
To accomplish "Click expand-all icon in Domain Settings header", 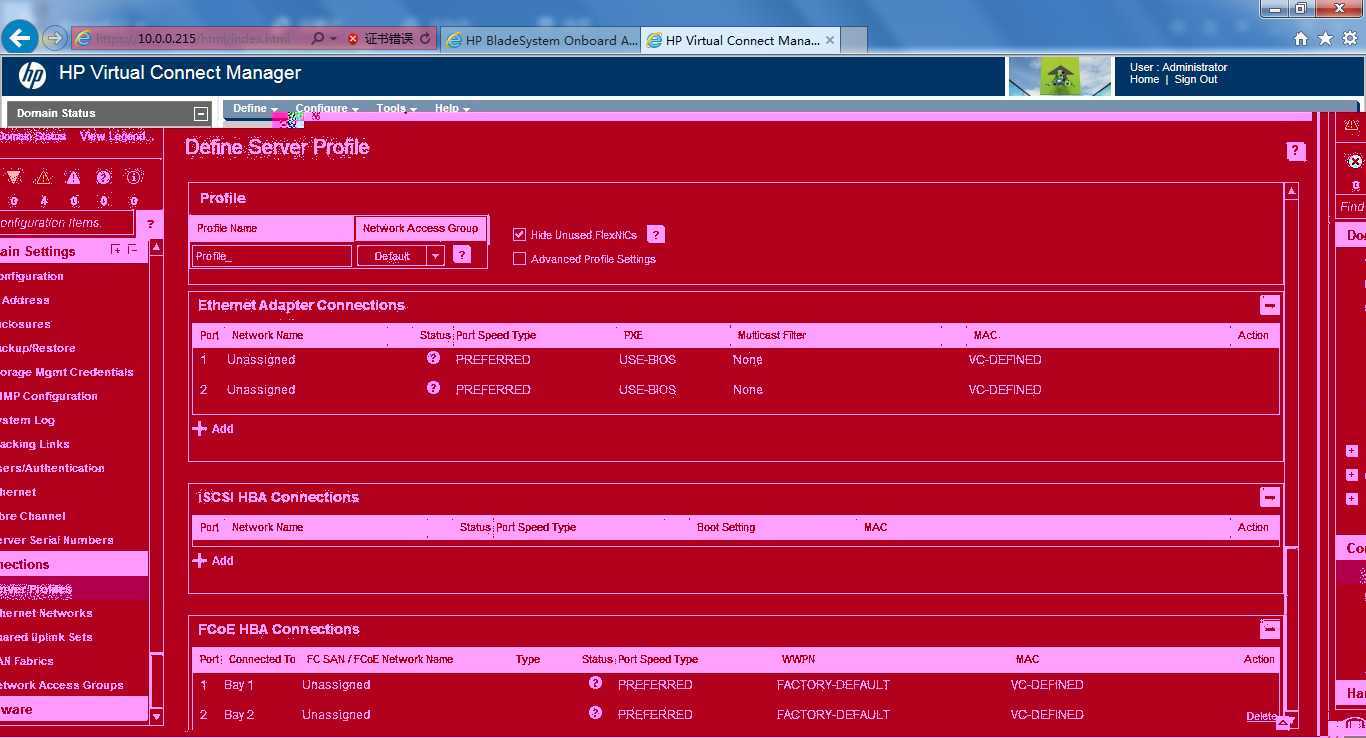I will pyautogui.click(x=116, y=250).
